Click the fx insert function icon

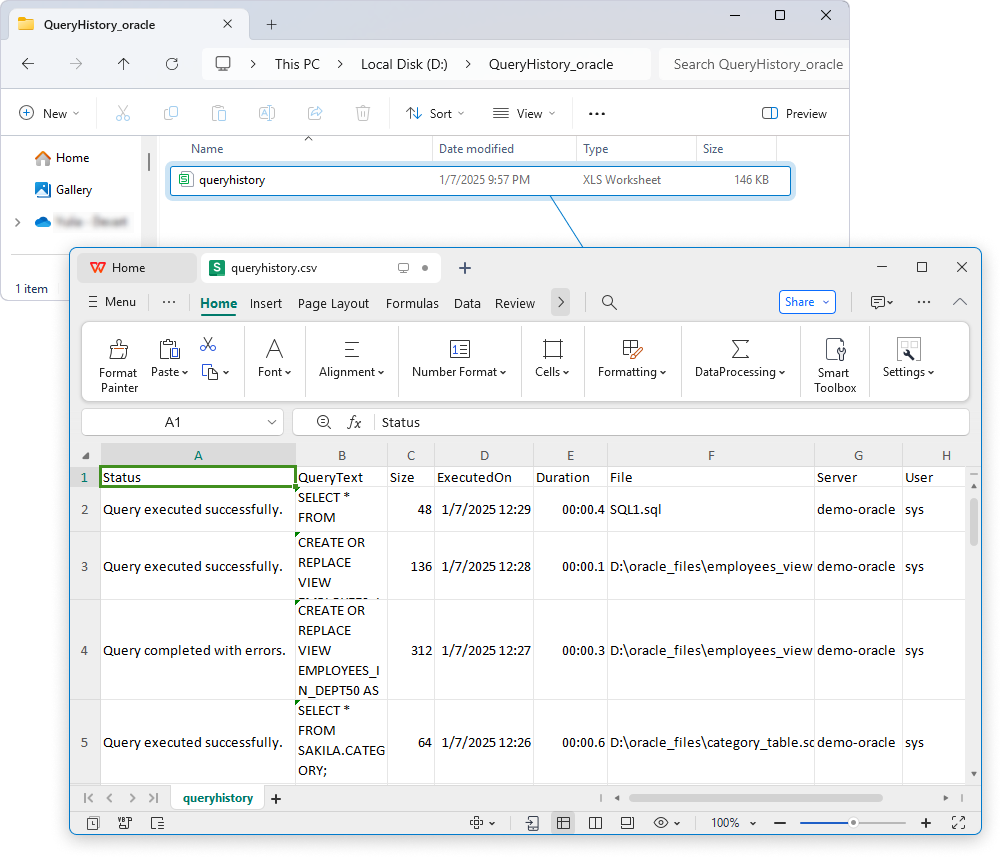[354, 422]
